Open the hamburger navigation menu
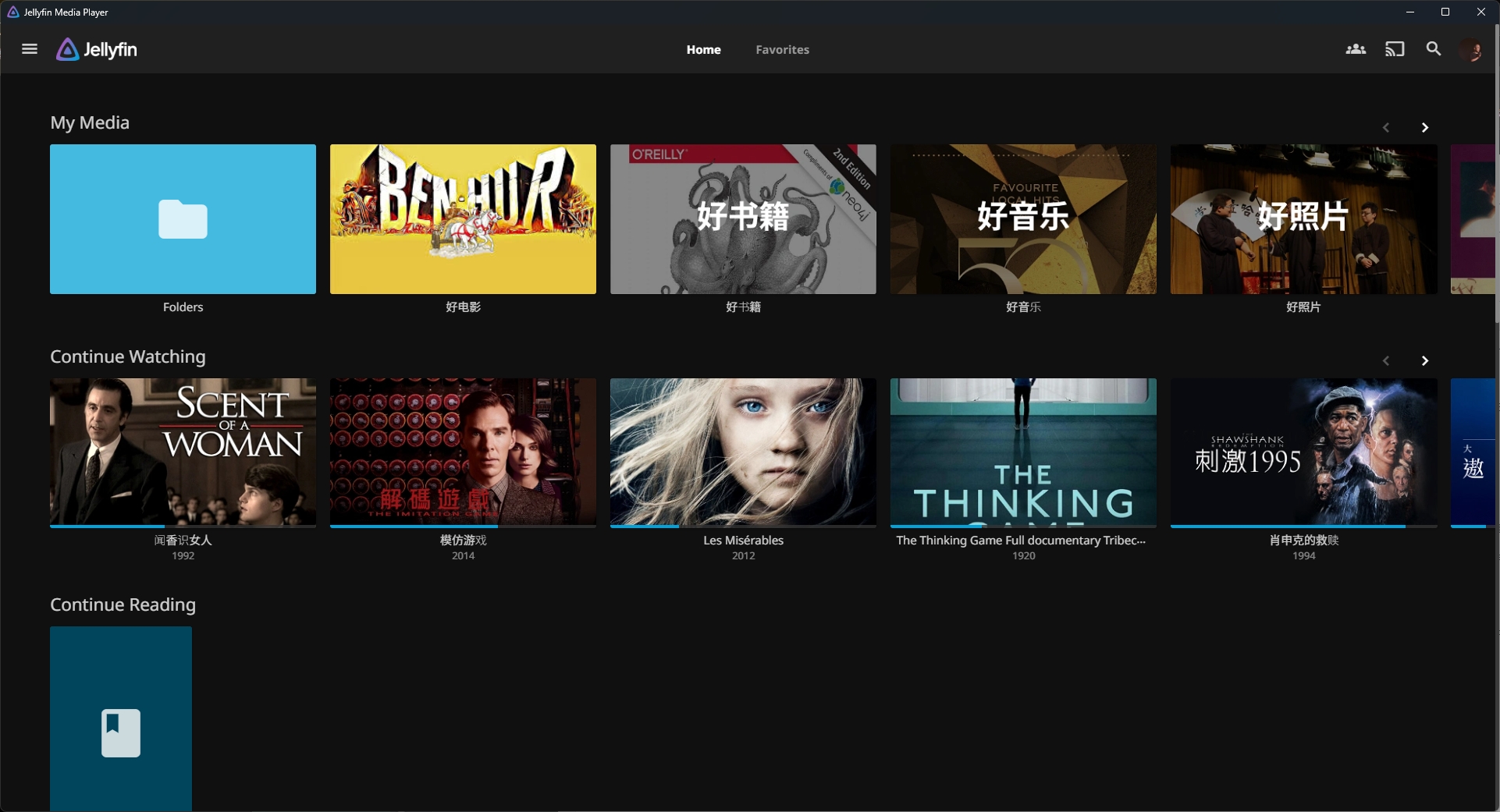This screenshot has width=1500, height=812. click(30, 49)
